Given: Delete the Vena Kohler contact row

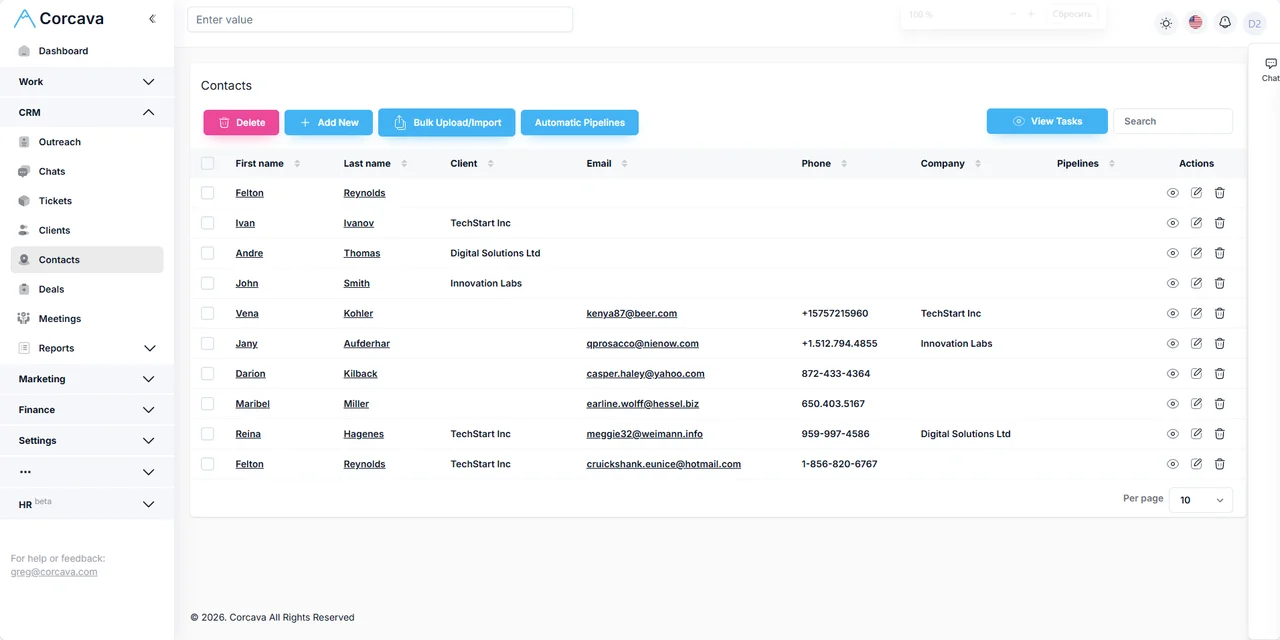Looking at the screenshot, I should (1220, 313).
